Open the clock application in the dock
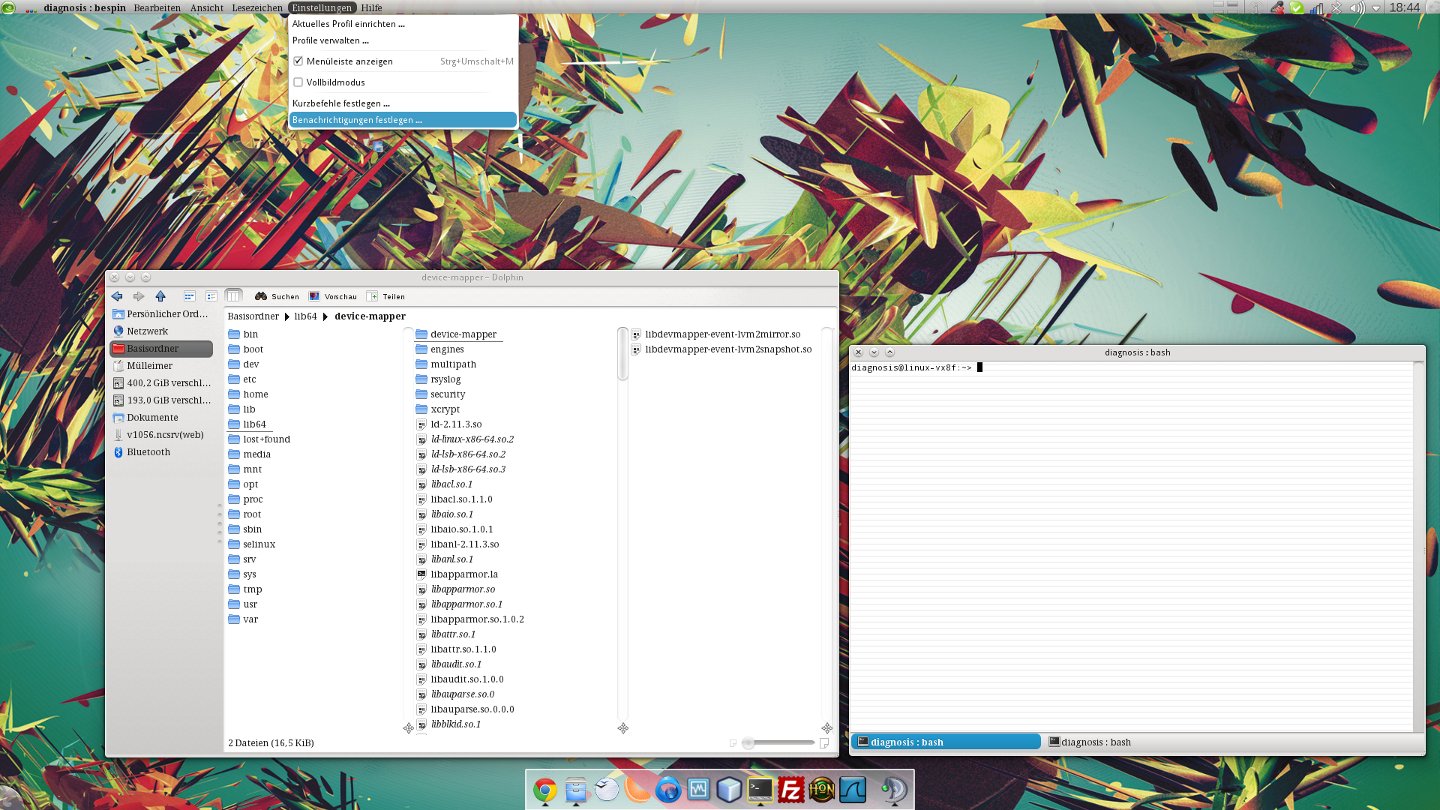This screenshot has width=1440, height=810. [607, 790]
